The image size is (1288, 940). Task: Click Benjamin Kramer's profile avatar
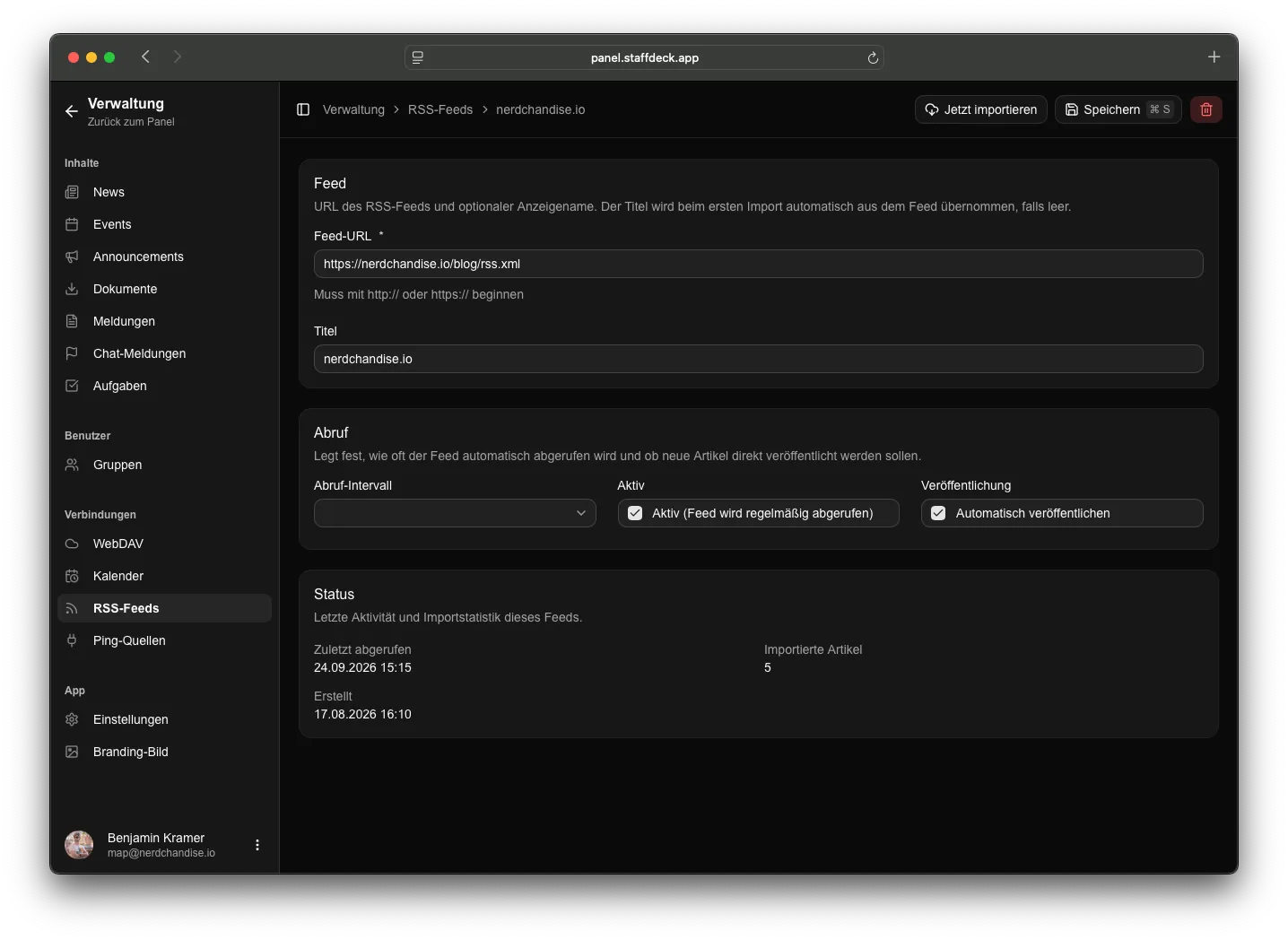[x=79, y=845]
